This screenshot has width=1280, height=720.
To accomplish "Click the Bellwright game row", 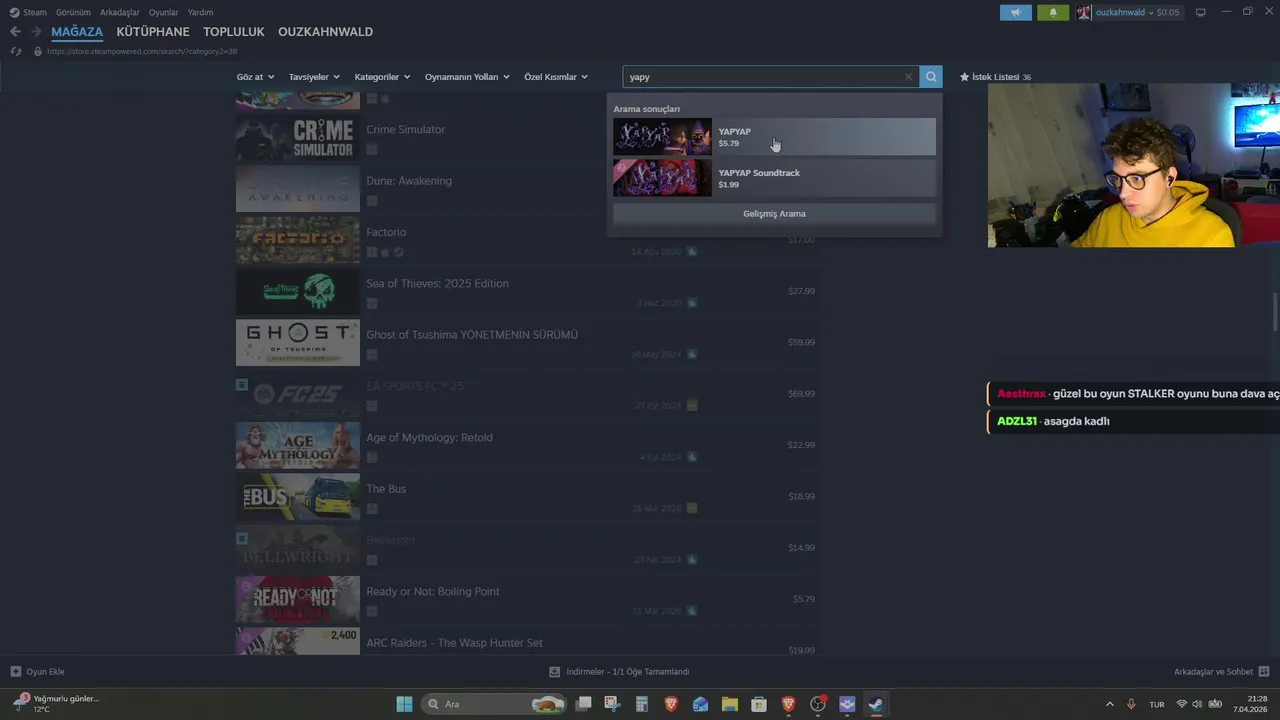I will [x=526, y=548].
